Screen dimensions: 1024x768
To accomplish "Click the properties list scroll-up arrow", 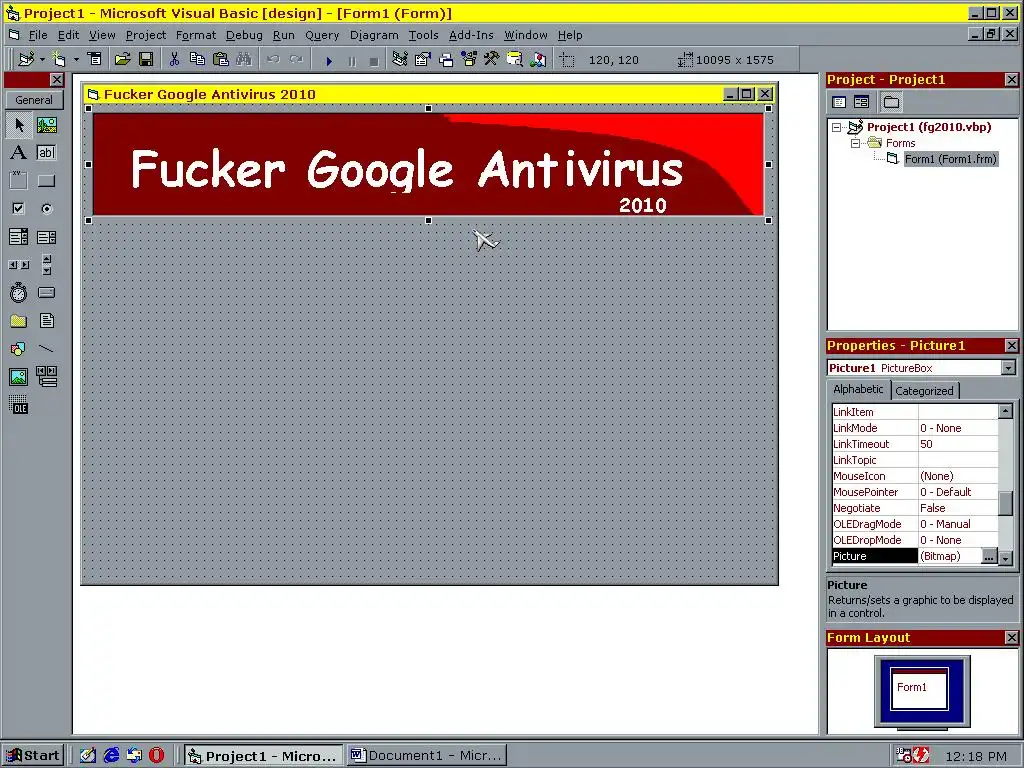I will point(1006,411).
